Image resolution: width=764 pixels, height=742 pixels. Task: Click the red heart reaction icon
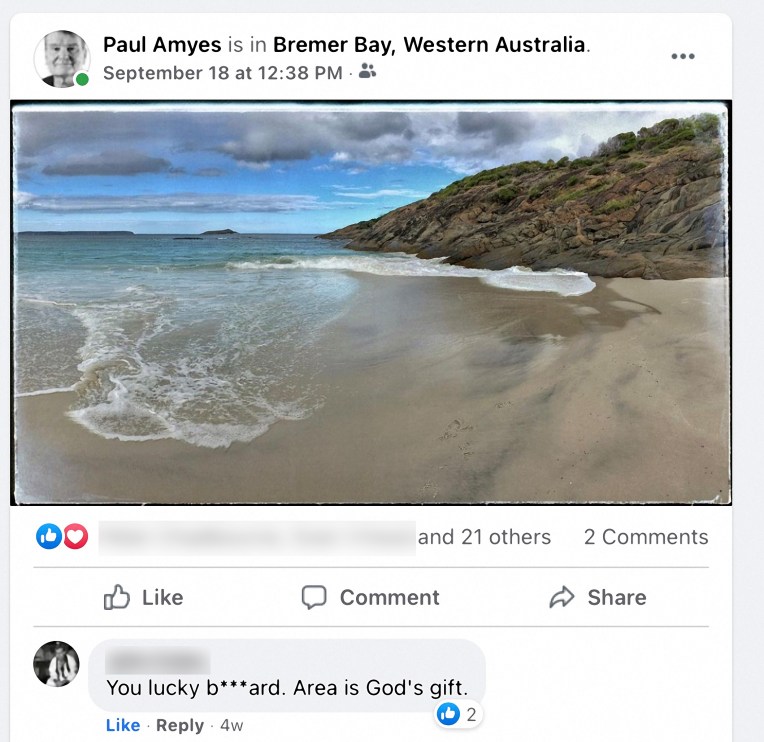pyautogui.click(x=76, y=537)
